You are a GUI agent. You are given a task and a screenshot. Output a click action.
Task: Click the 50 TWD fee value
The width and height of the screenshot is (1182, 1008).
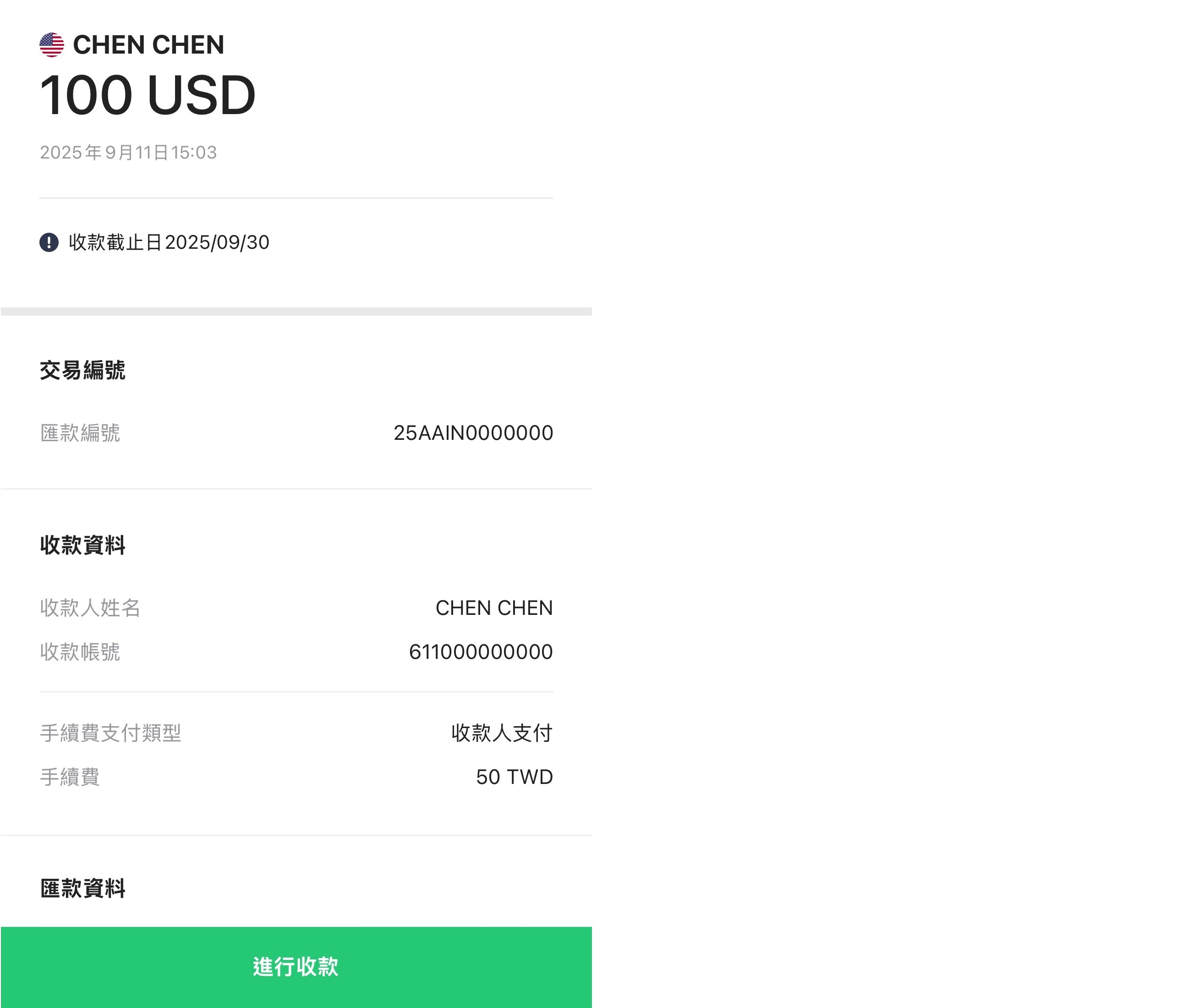click(x=514, y=777)
